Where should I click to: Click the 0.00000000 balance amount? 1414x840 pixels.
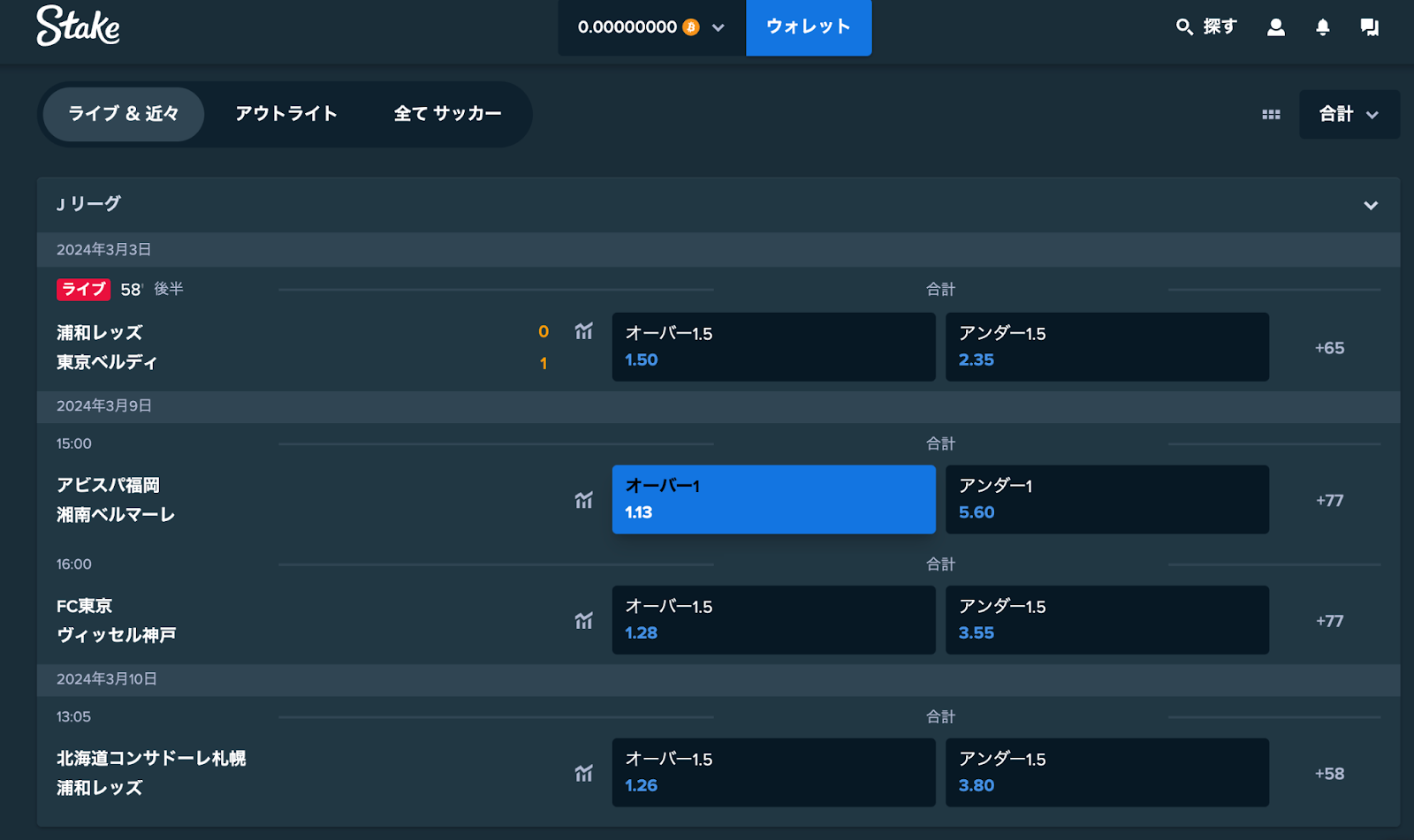click(627, 27)
